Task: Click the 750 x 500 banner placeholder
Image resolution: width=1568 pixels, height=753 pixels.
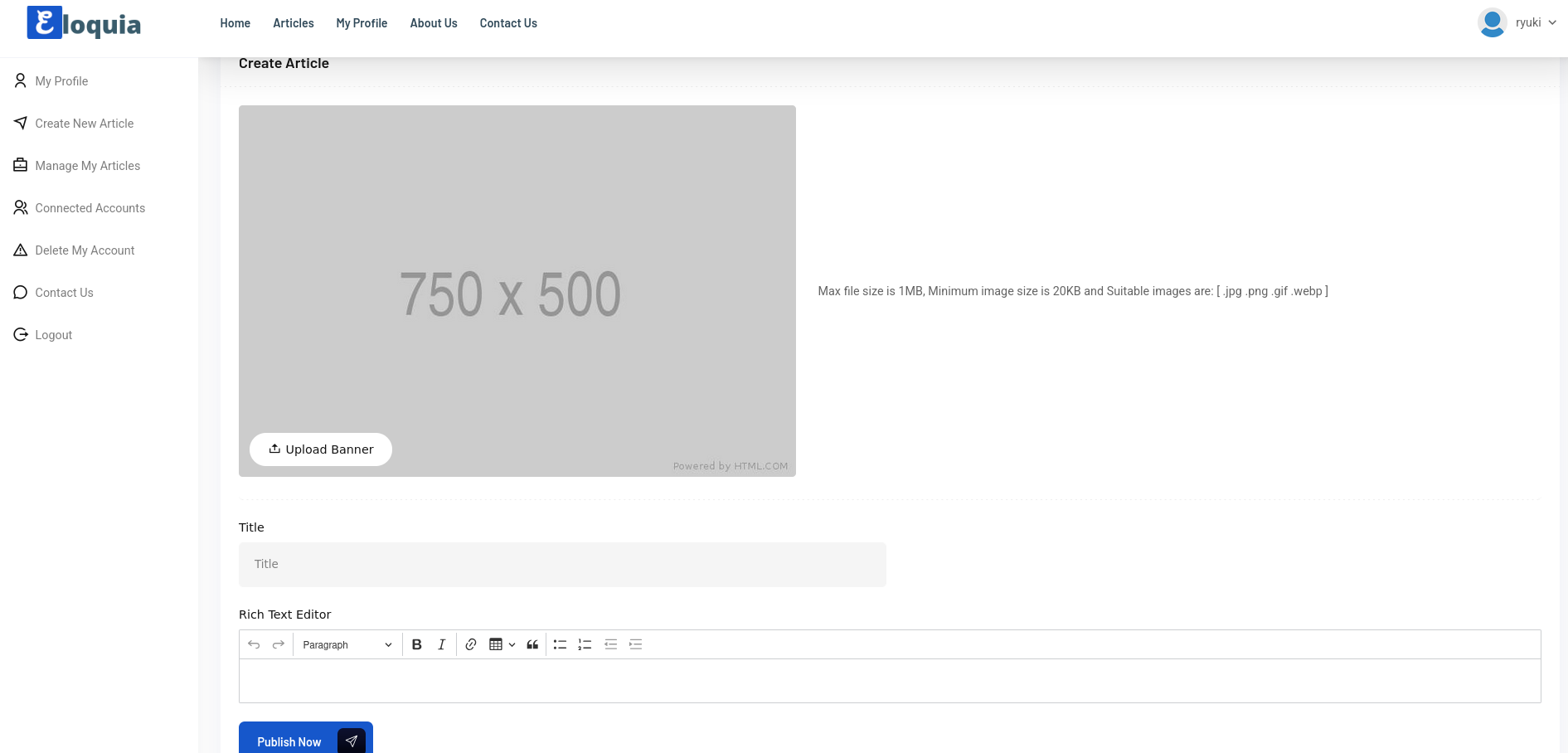Action: point(517,291)
